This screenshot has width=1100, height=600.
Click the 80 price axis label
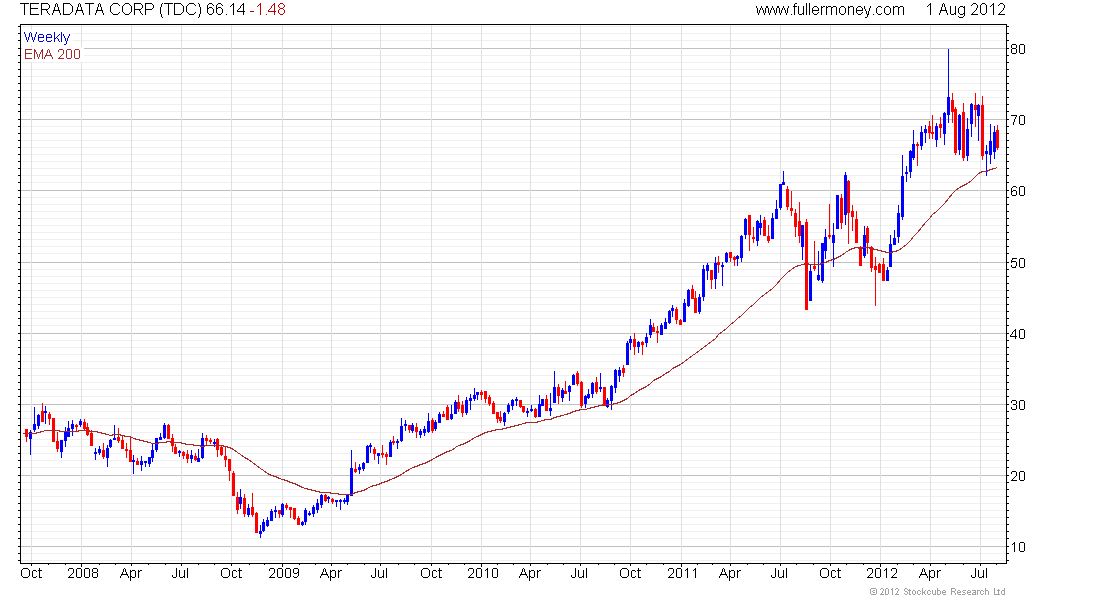point(1018,49)
